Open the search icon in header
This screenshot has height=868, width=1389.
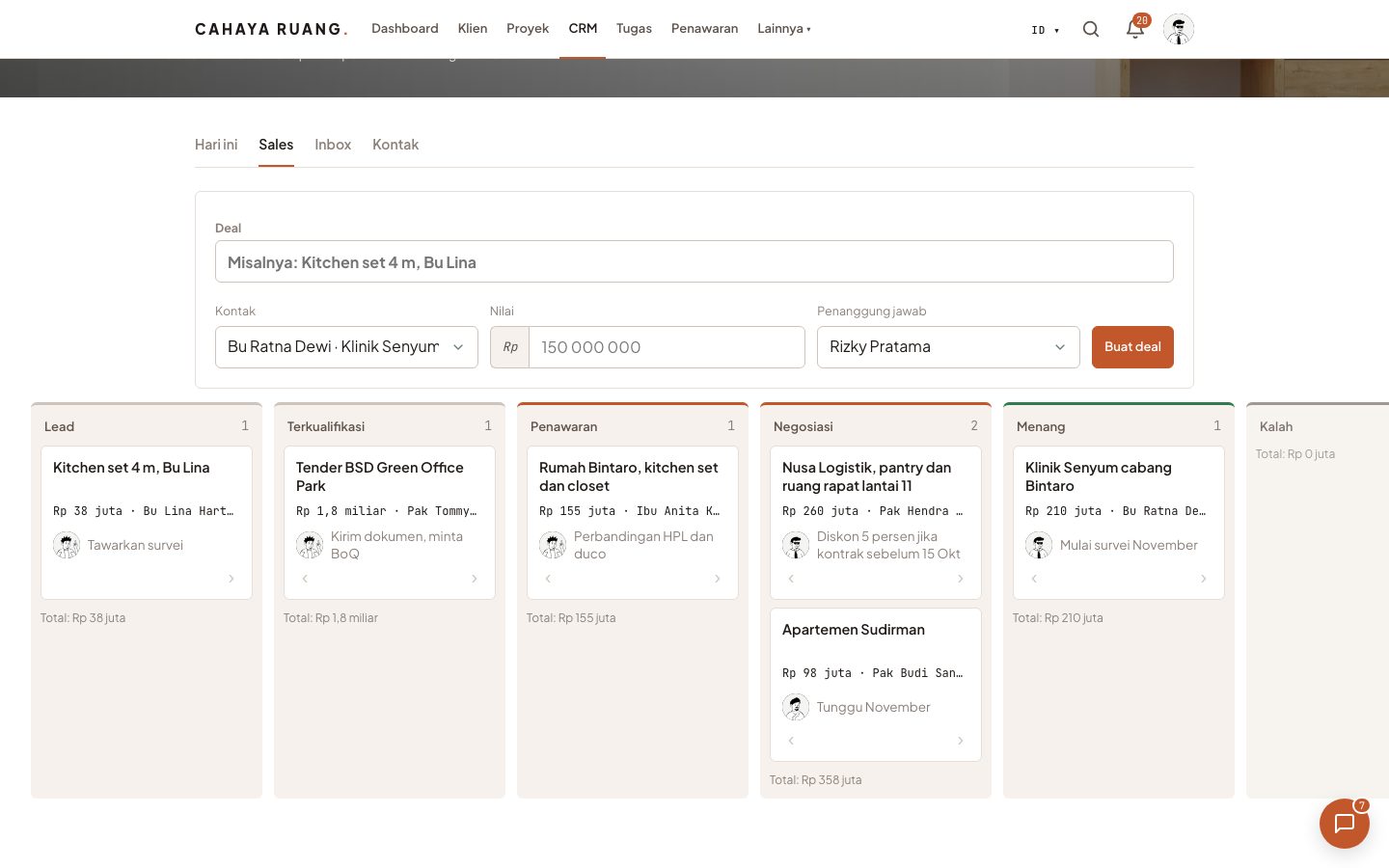tap(1091, 29)
